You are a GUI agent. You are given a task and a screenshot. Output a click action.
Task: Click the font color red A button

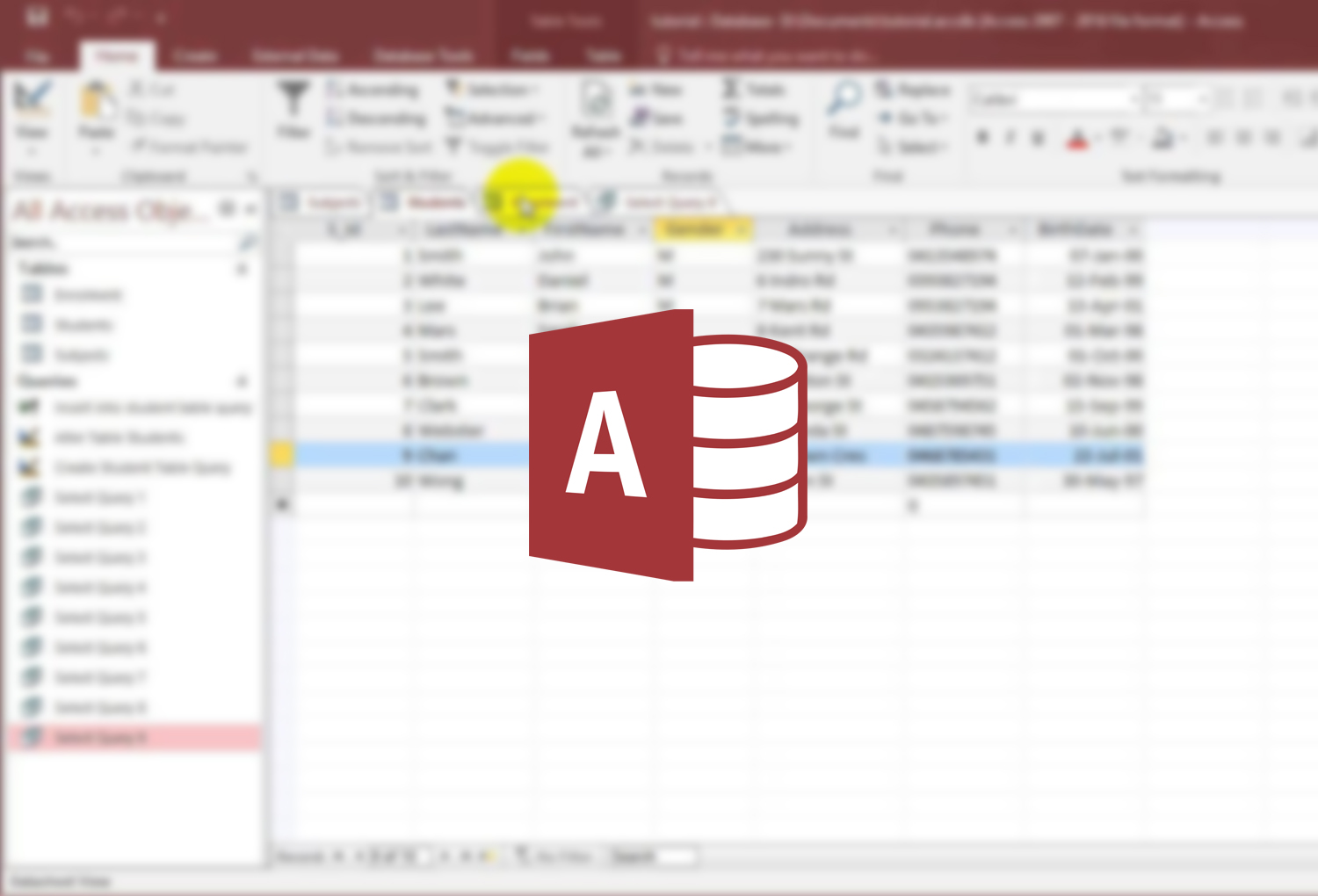point(1077,138)
